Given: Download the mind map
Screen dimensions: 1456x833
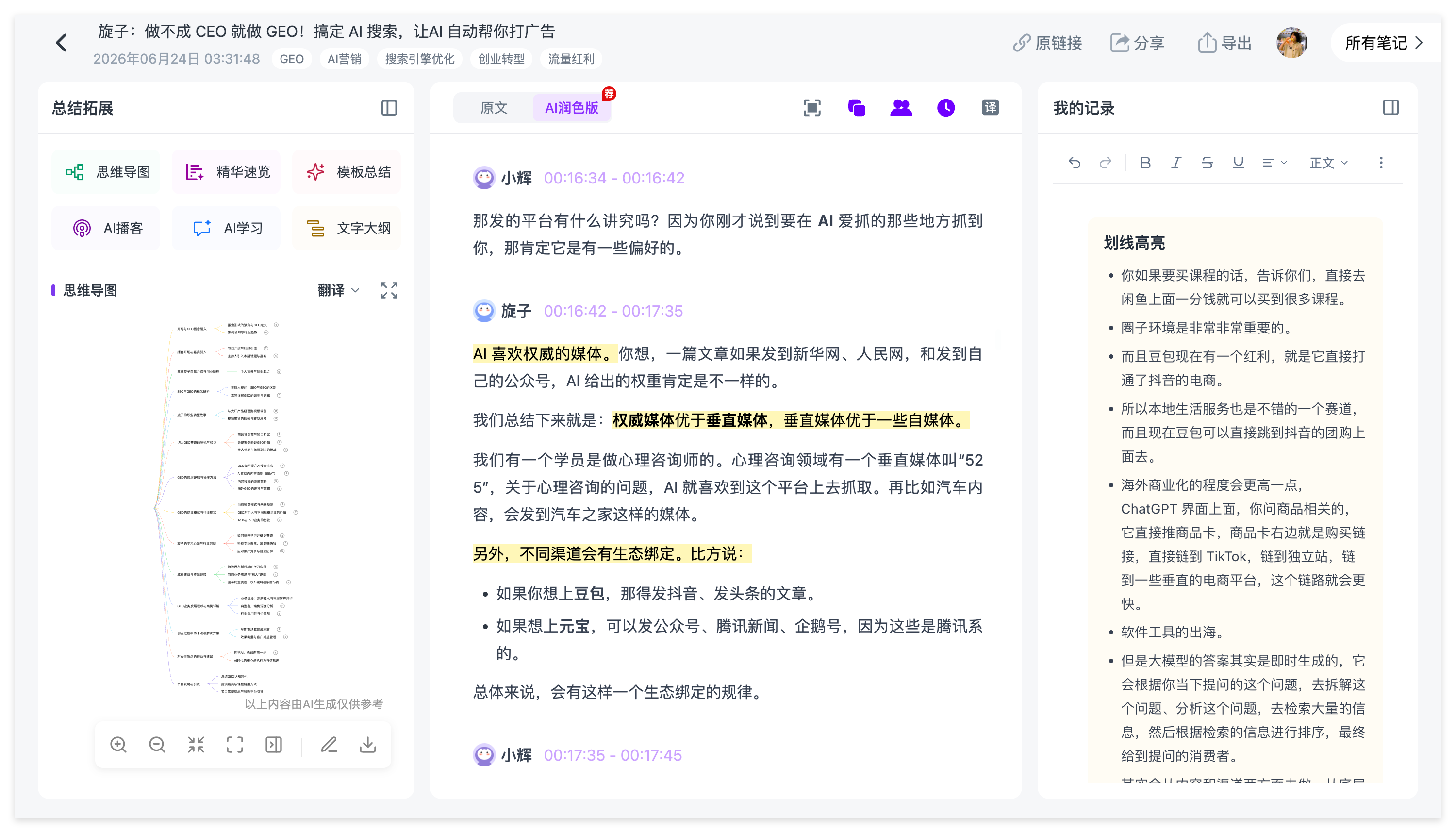Looking at the screenshot, I should click(368, 744).
